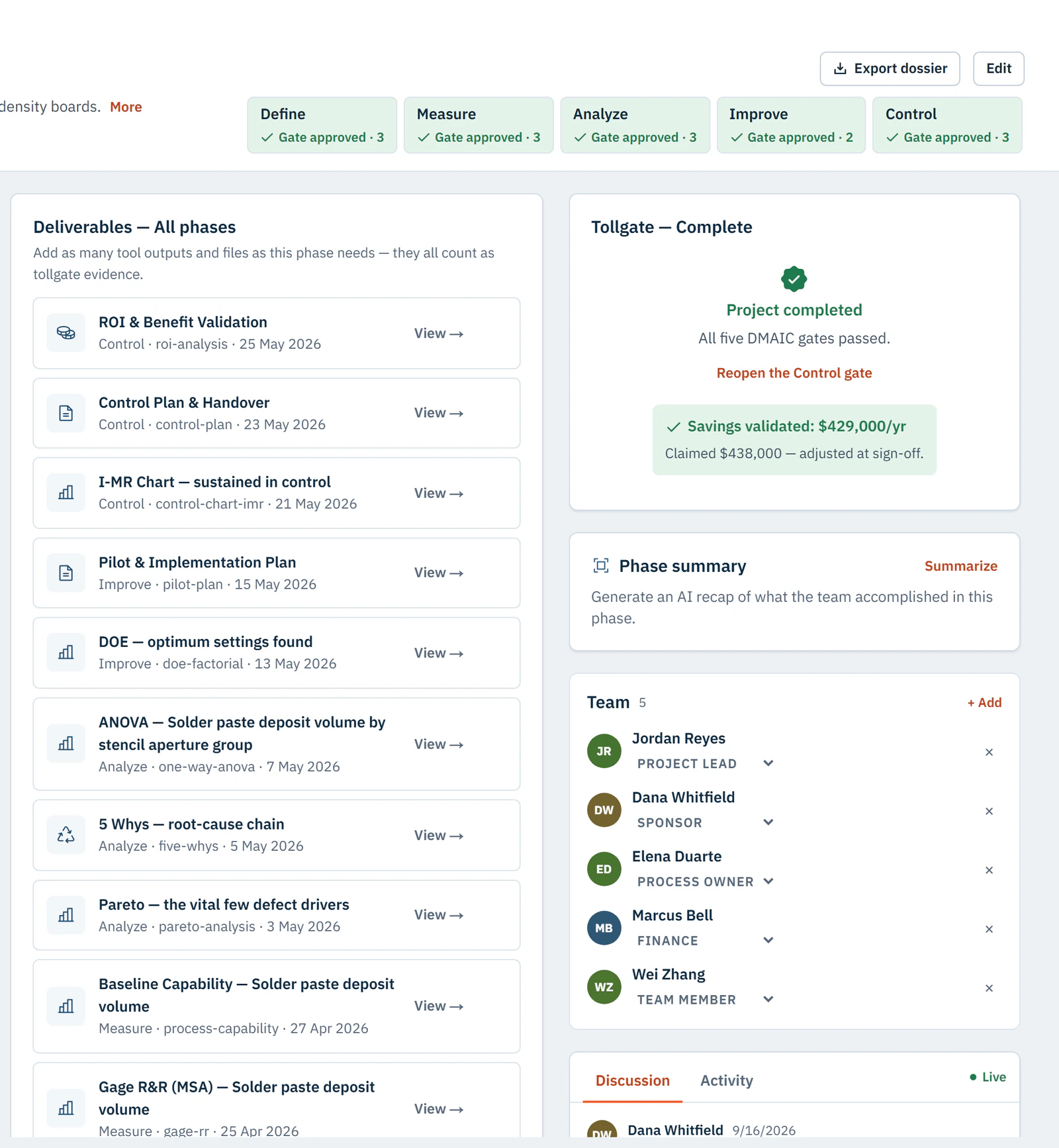
Task: Click the ROI & Benefit Validation coins icon
Action: pyautogui.click(x=66, y=333)
